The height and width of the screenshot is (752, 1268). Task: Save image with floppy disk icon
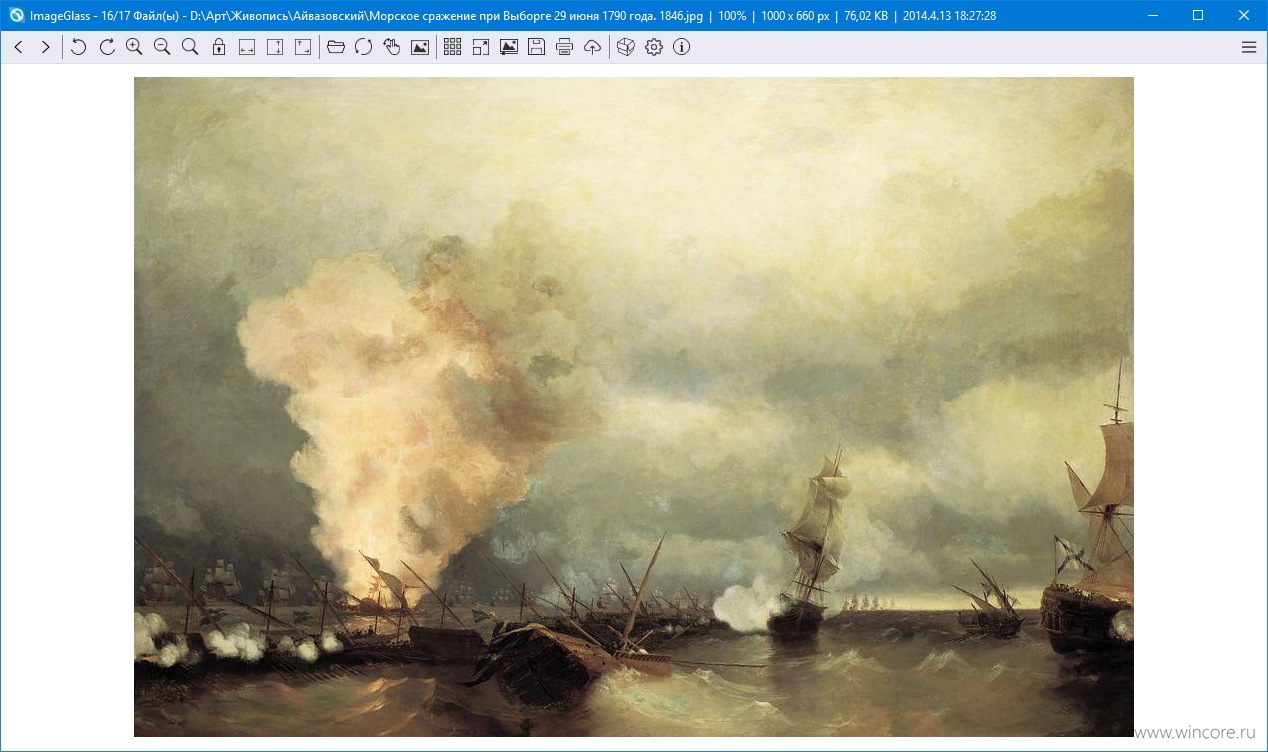537,47
